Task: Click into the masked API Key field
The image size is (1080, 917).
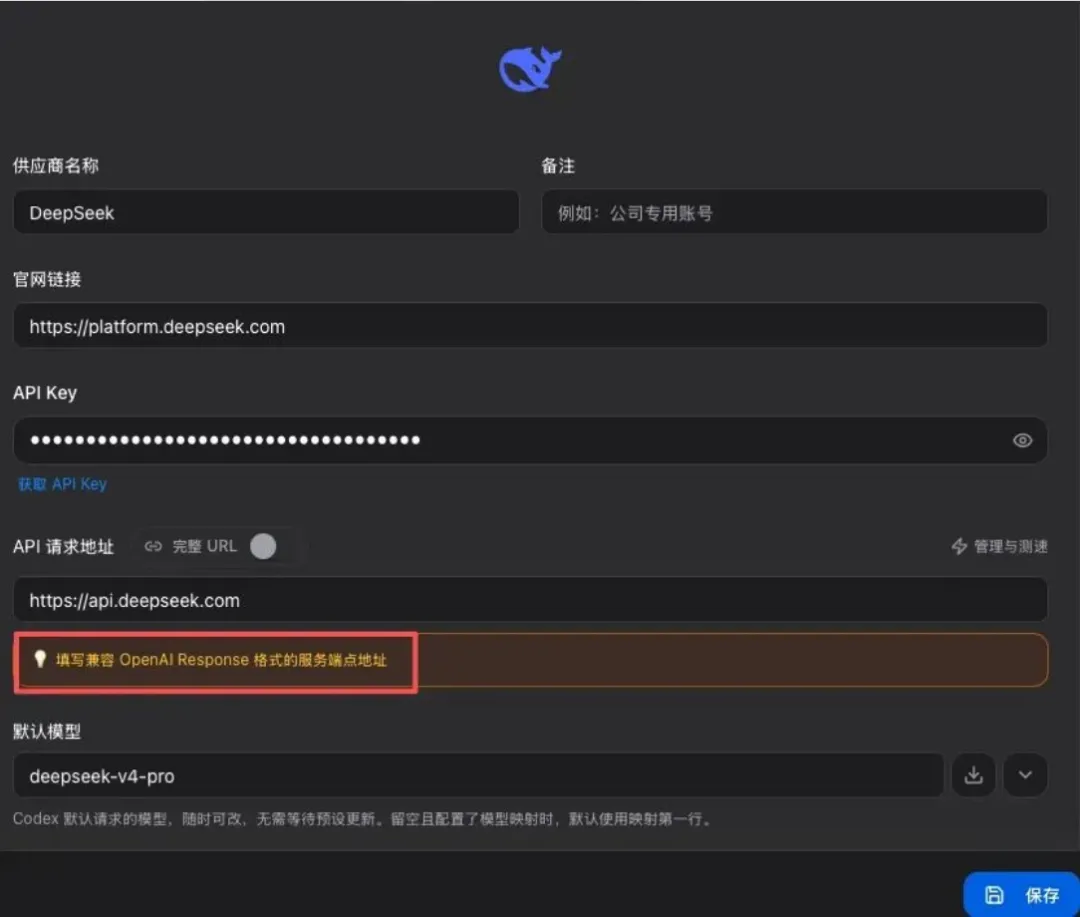Action: tap(530, 440)
